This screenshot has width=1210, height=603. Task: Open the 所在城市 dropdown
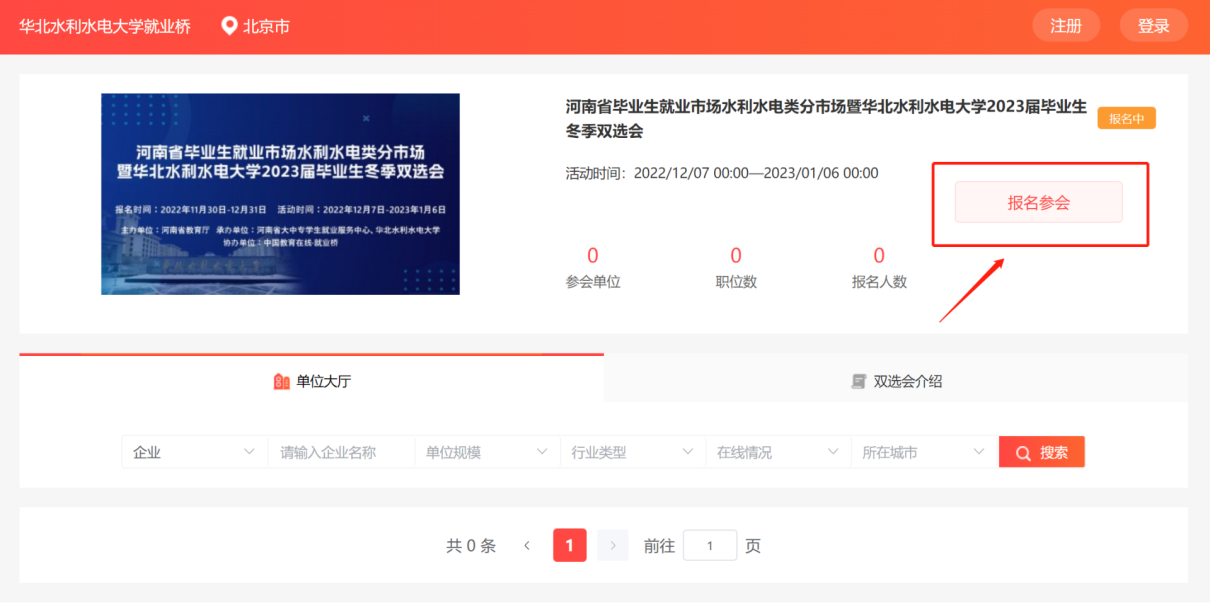(x=923, y=451)
